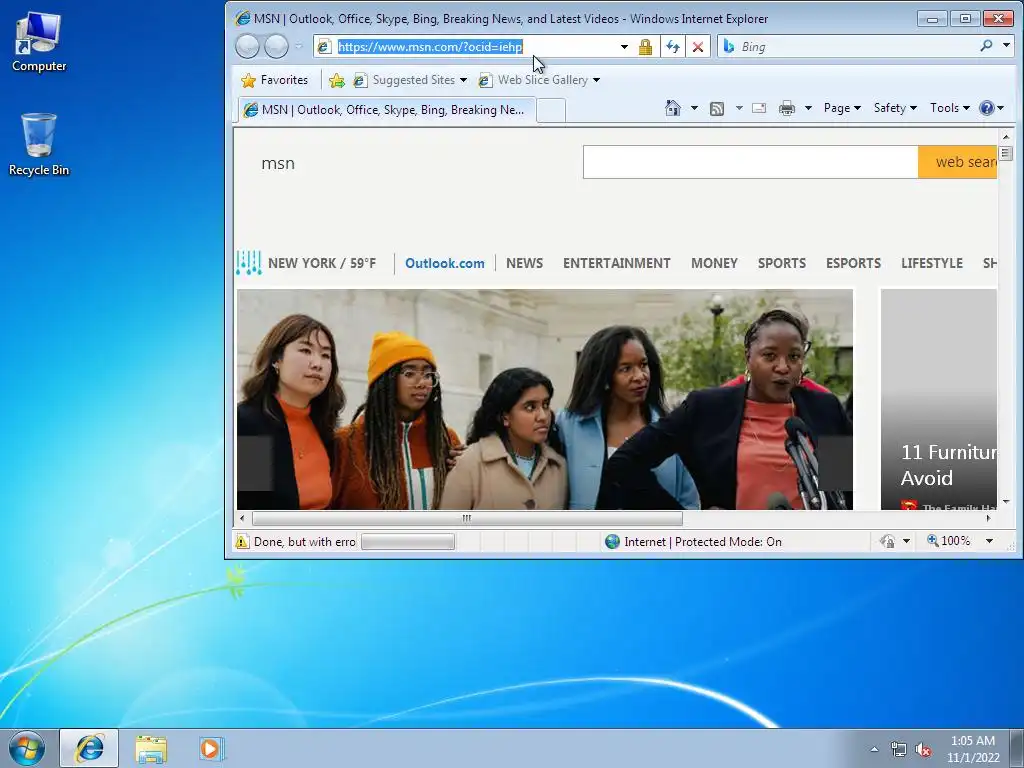The width and height of the screenshot is (1024, 768).
Task: Click the magnifier search icon in Bing box
Action: tap(986, 45)
